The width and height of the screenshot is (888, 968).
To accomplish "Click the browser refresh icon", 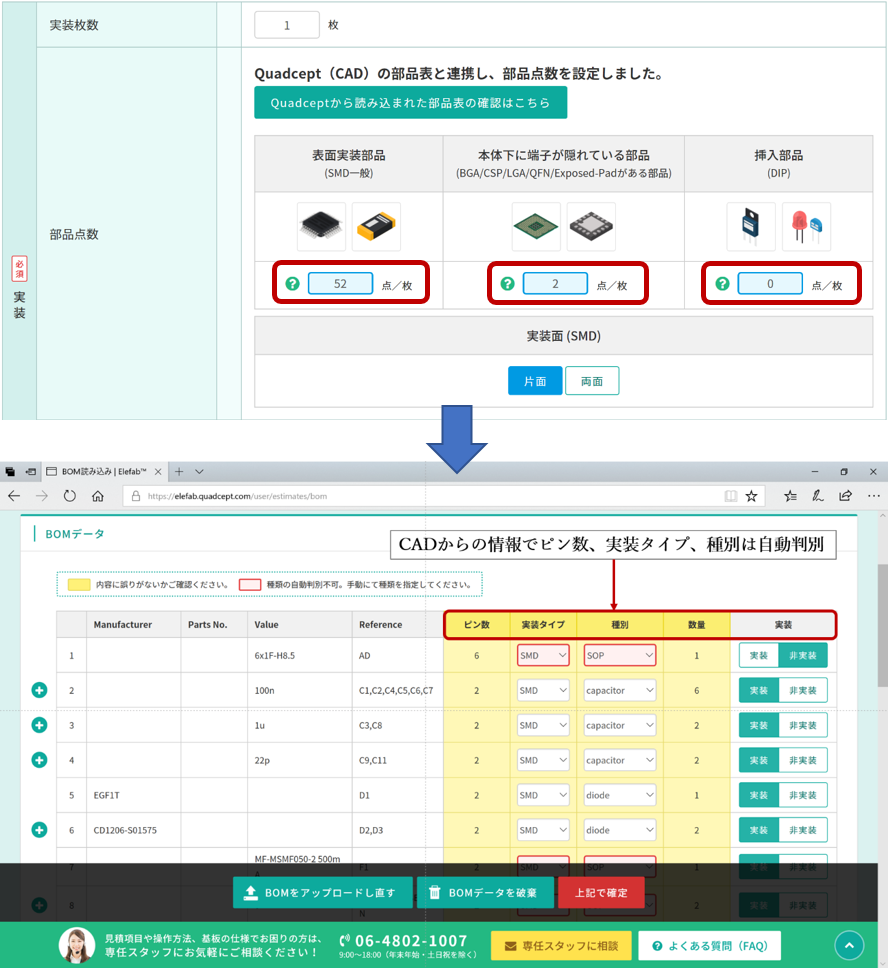I will [70, 496].
